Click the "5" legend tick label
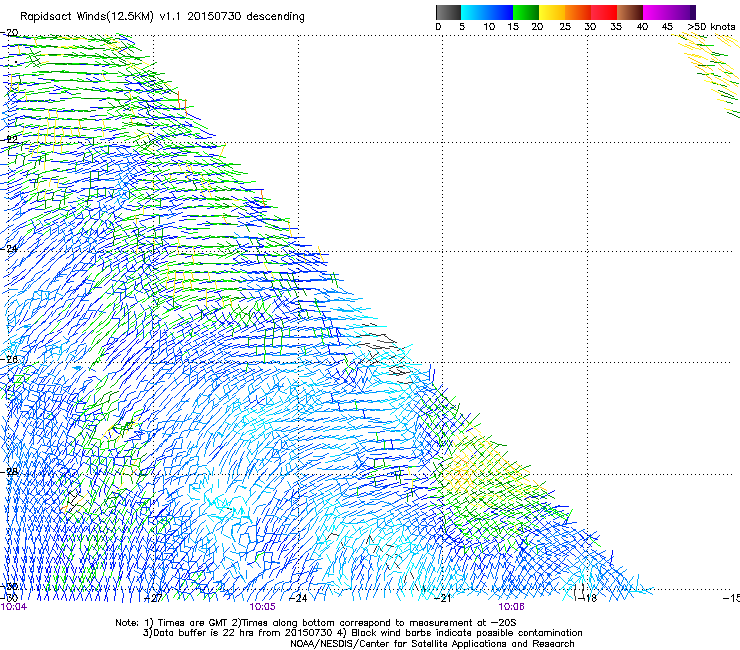 (x=462, y=27)
